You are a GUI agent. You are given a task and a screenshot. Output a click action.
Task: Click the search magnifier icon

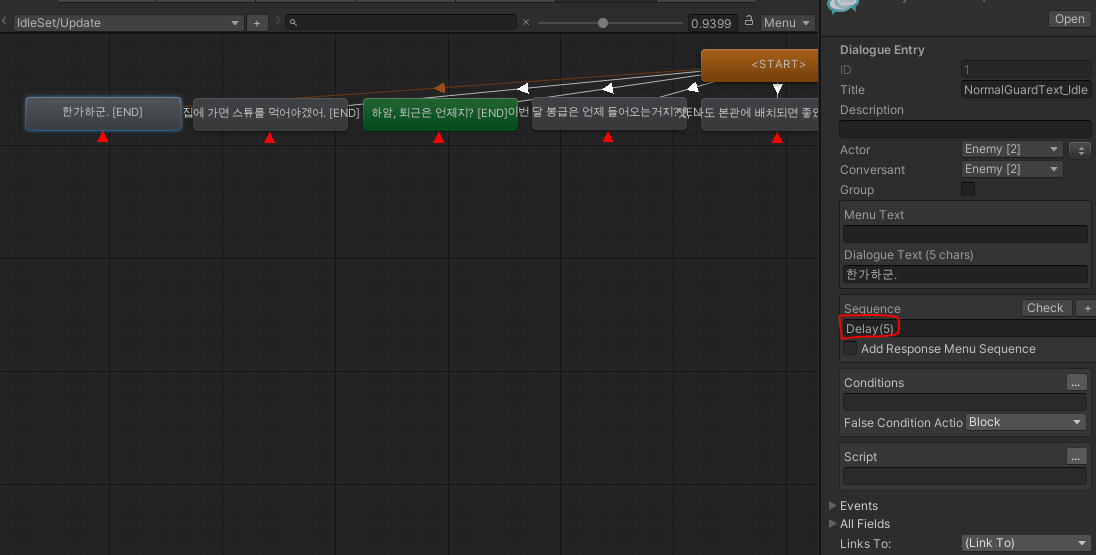coord(294,22)
